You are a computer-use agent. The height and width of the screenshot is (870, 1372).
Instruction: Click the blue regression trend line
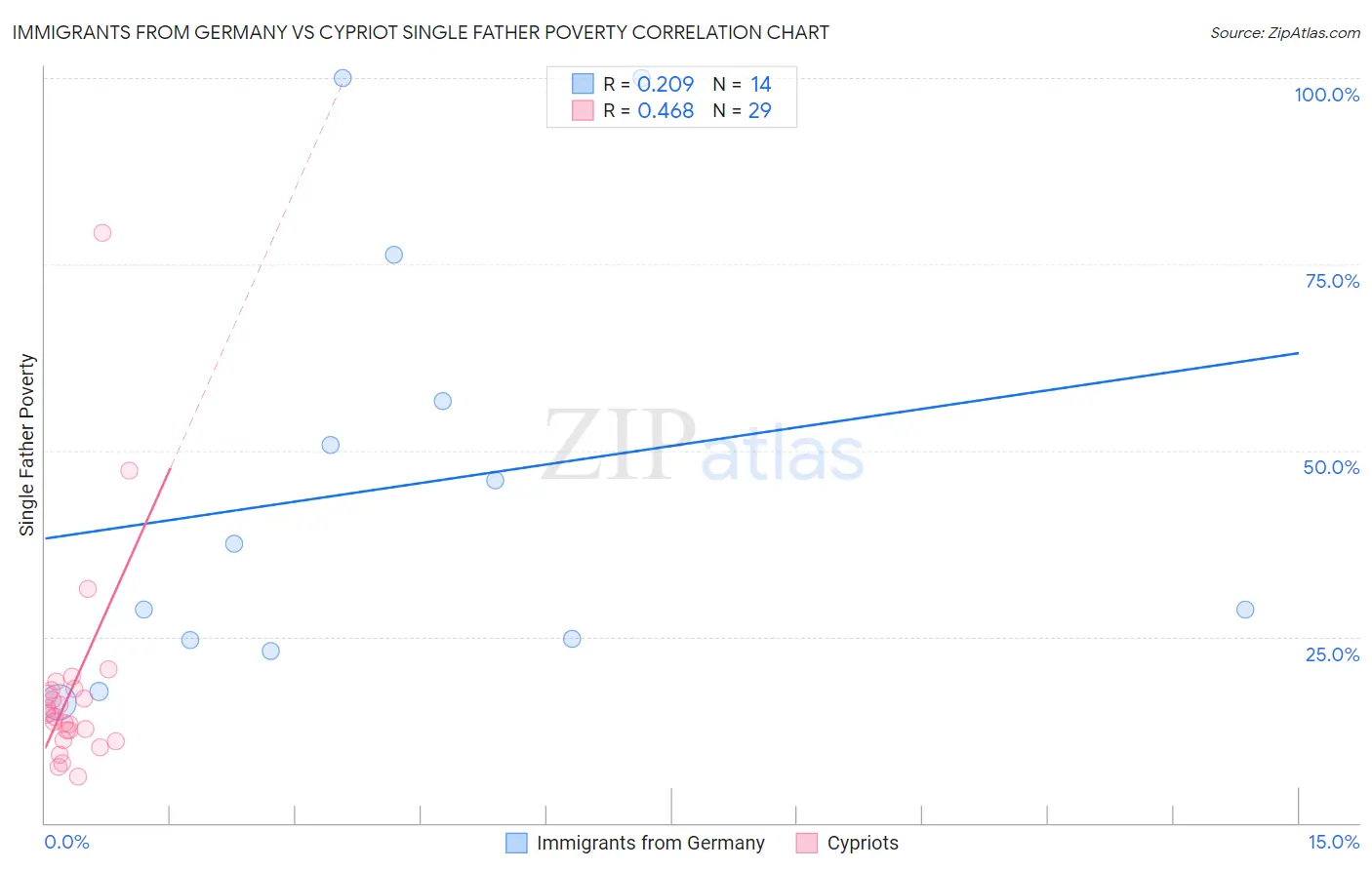pyautogui.click(x=671, y=446)
